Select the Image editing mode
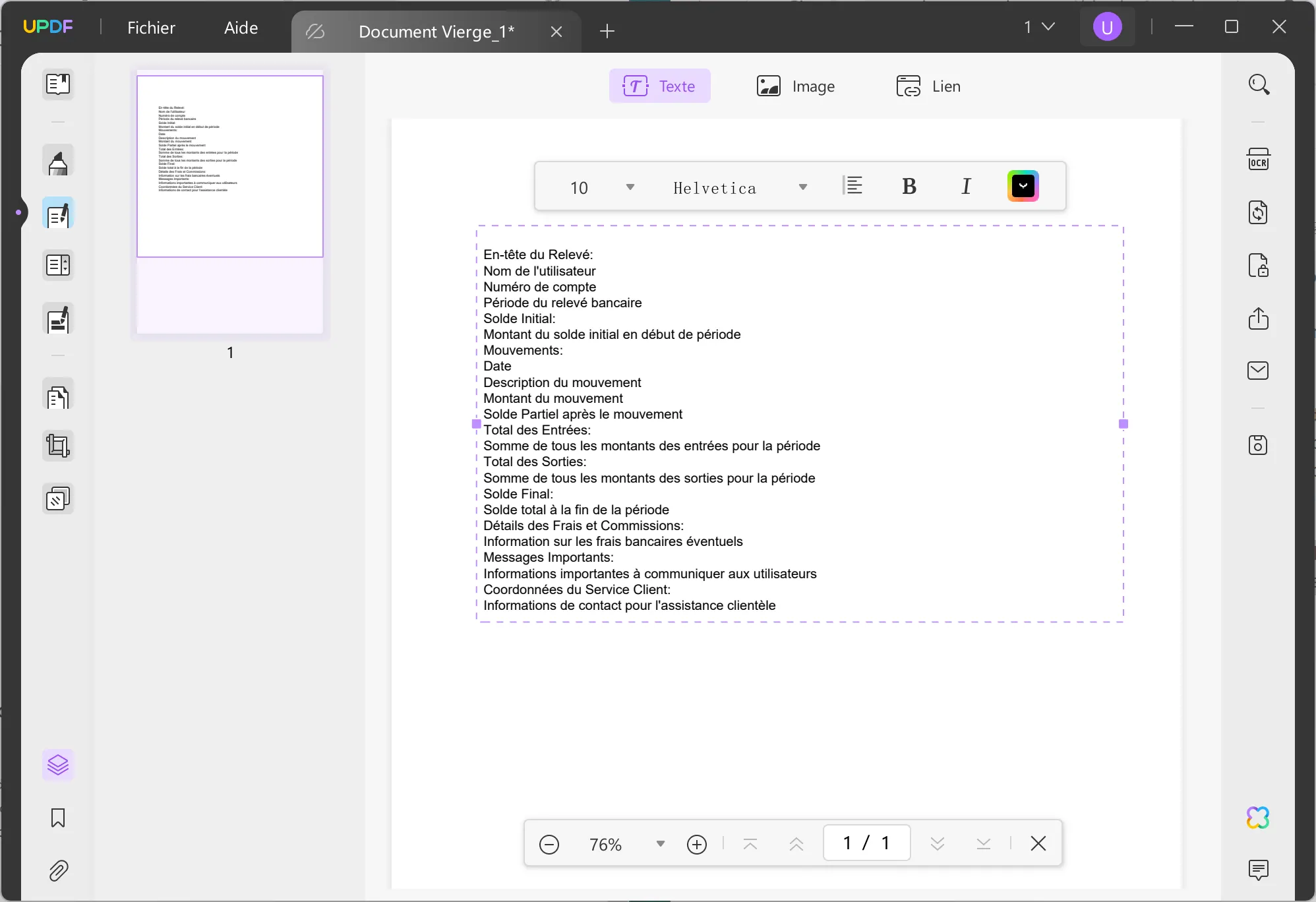The height and width of the screenshot is (902, 1316). (795, 86)
